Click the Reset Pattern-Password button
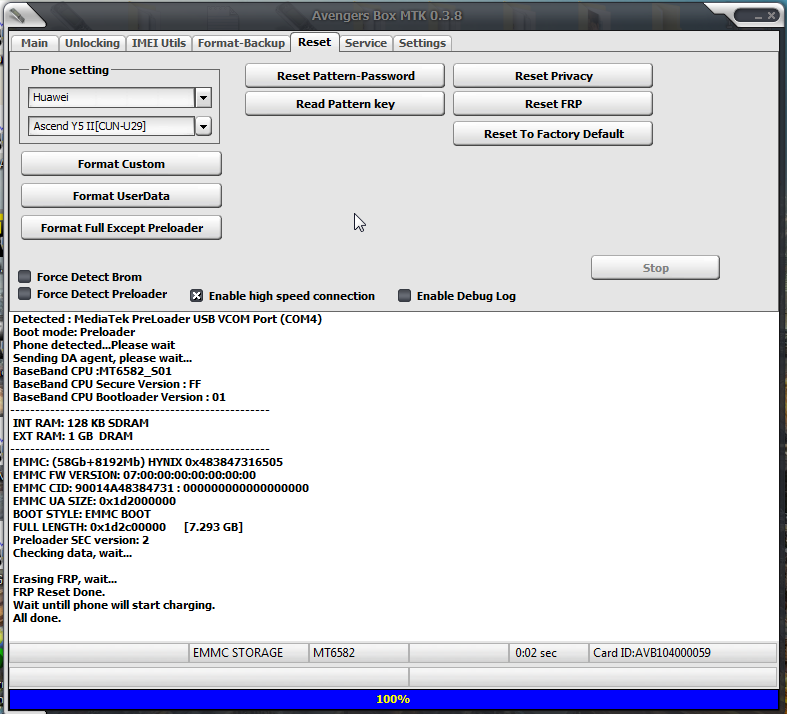 pyautogui.click(x=345, y=76)
